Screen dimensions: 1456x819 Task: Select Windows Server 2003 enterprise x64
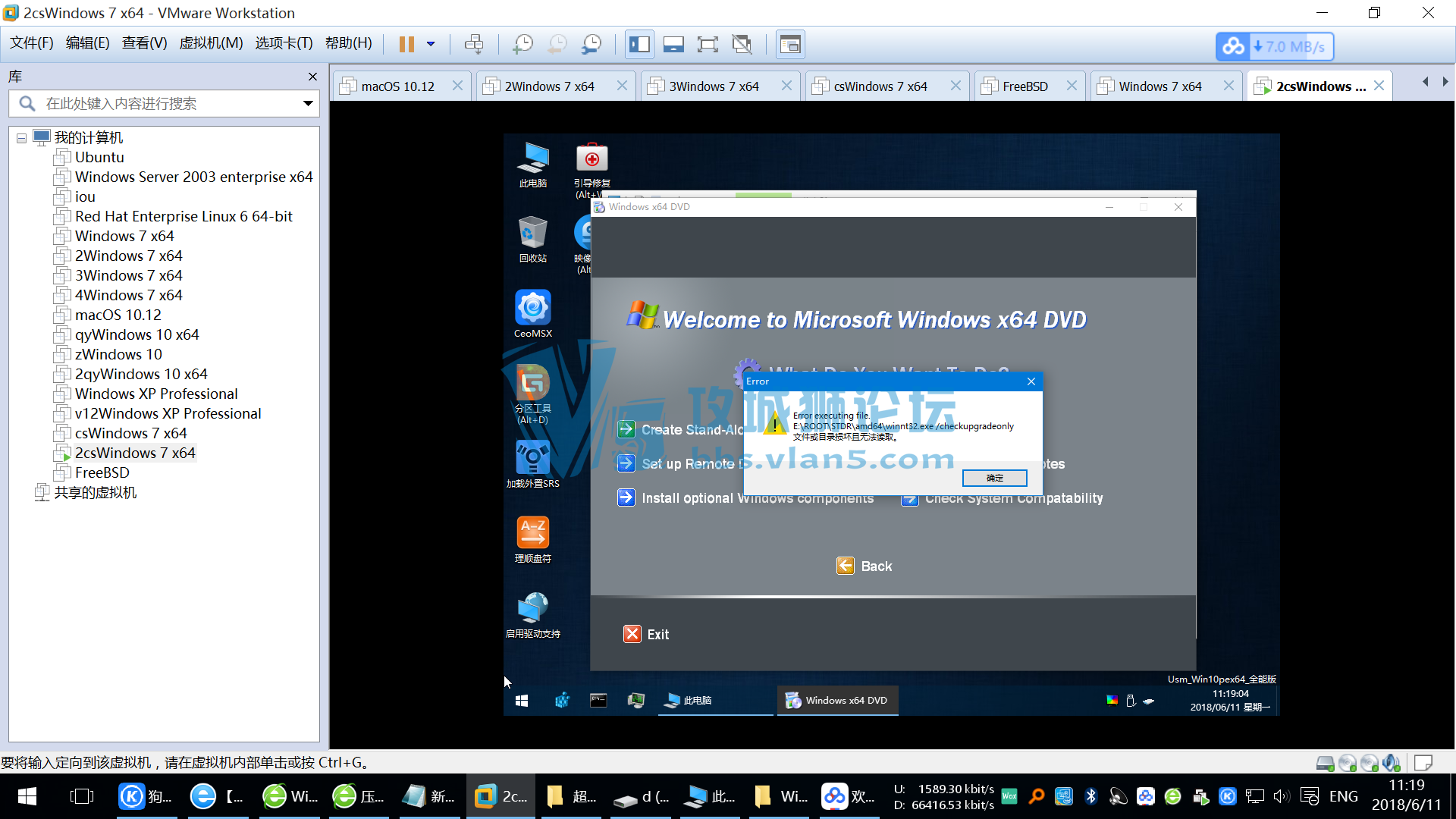click(193, 177)
